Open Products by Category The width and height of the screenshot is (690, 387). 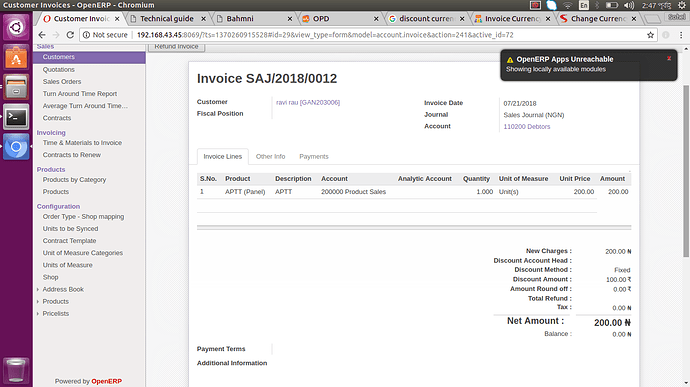pyautogui.click(x=74, y=180)
